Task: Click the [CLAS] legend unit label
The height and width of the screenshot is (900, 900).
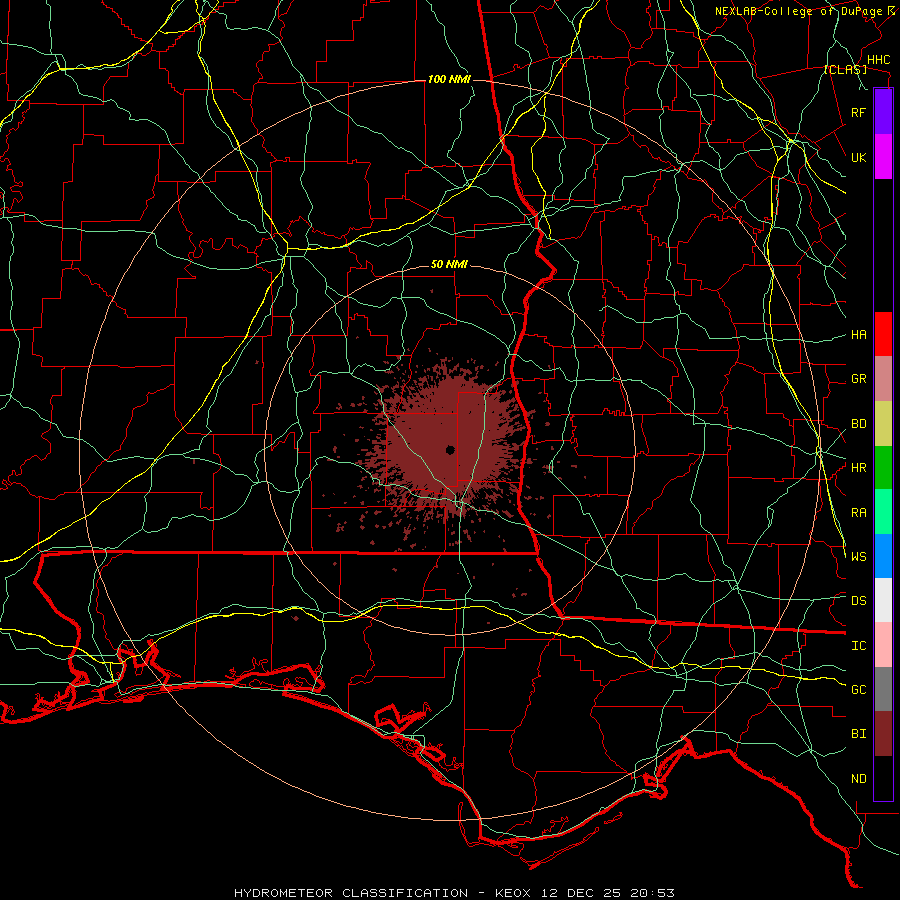Action: pyautogui.click(x=845, y=69)
